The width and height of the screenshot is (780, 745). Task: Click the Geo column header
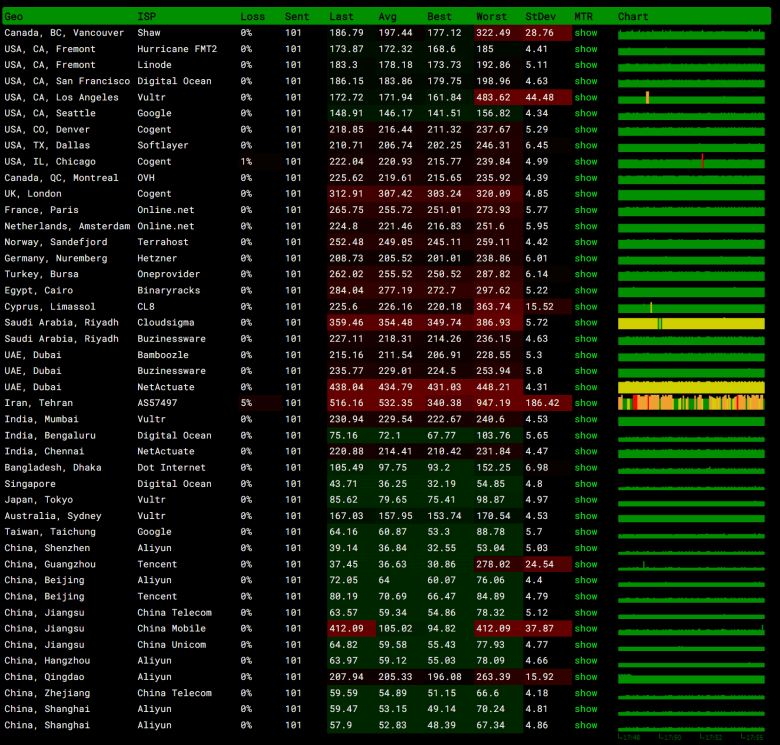13,16
